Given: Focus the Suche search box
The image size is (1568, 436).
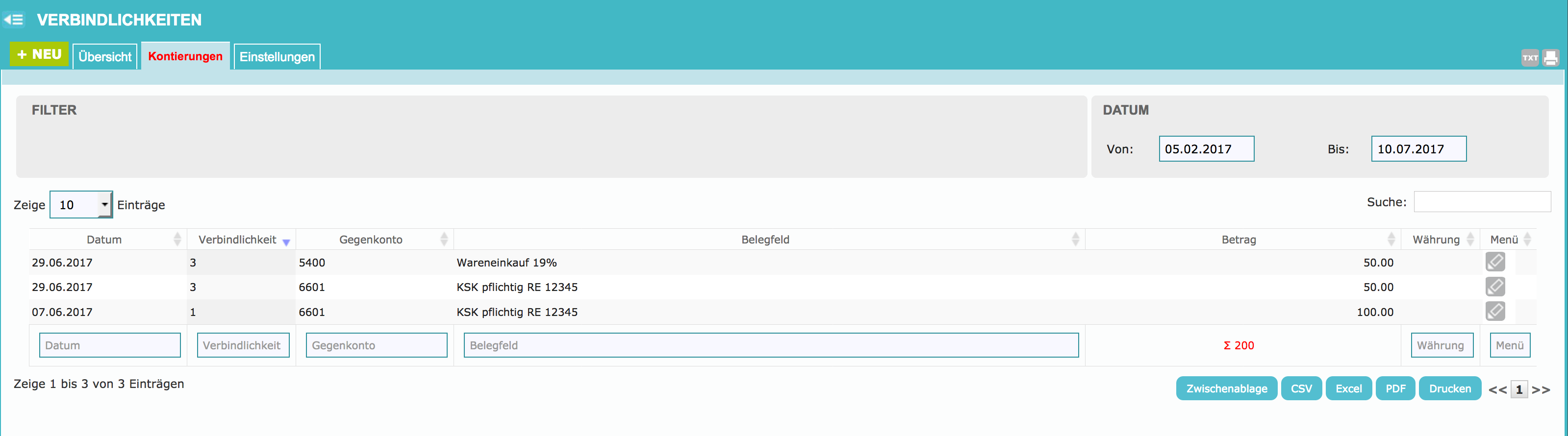Looking at the screenshot, I should (1482, 202).
